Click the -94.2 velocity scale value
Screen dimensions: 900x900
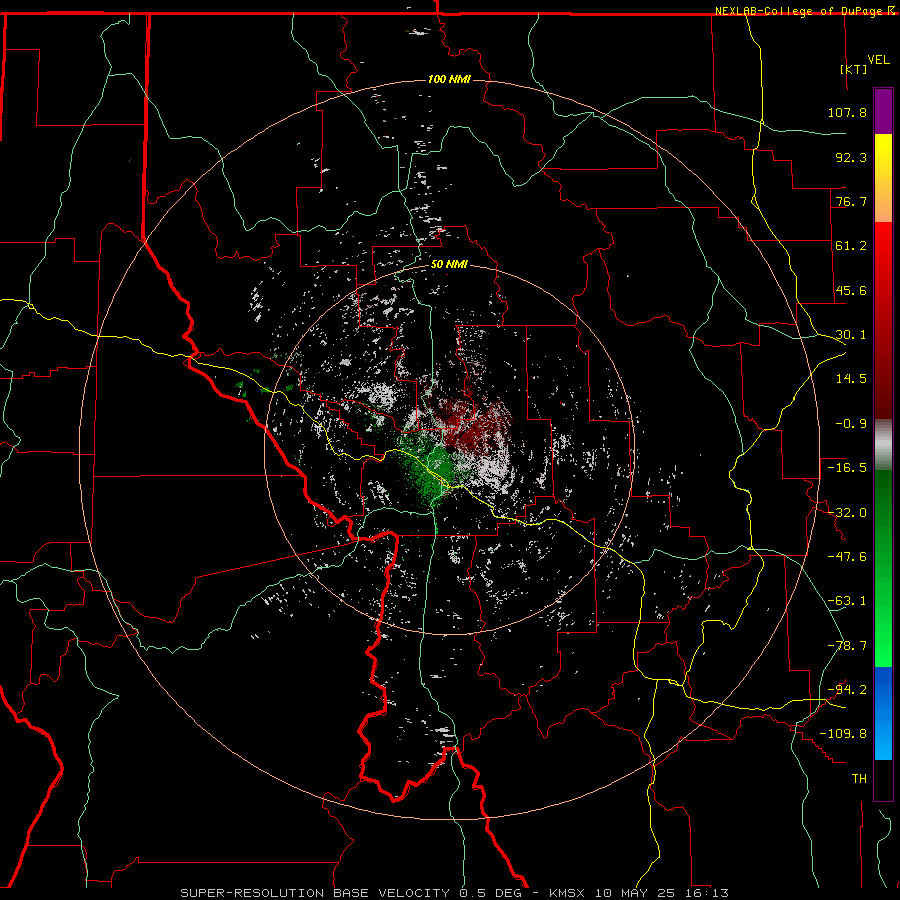coord(847,690)
